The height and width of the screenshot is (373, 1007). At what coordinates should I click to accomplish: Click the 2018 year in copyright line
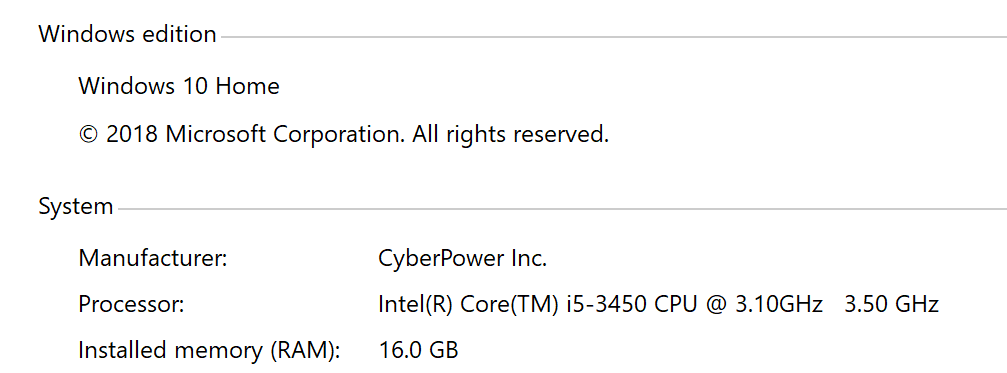click(132, 134)
